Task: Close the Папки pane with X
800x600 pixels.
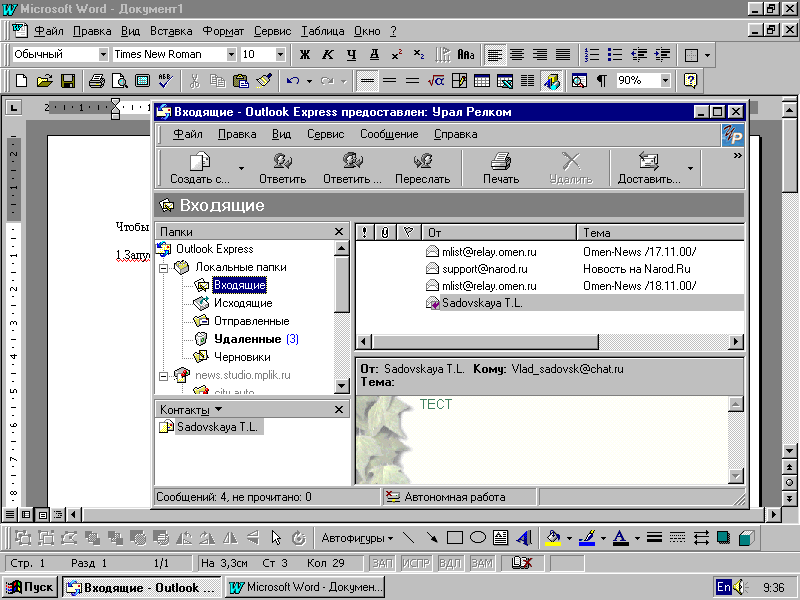Action: (339, 232)
